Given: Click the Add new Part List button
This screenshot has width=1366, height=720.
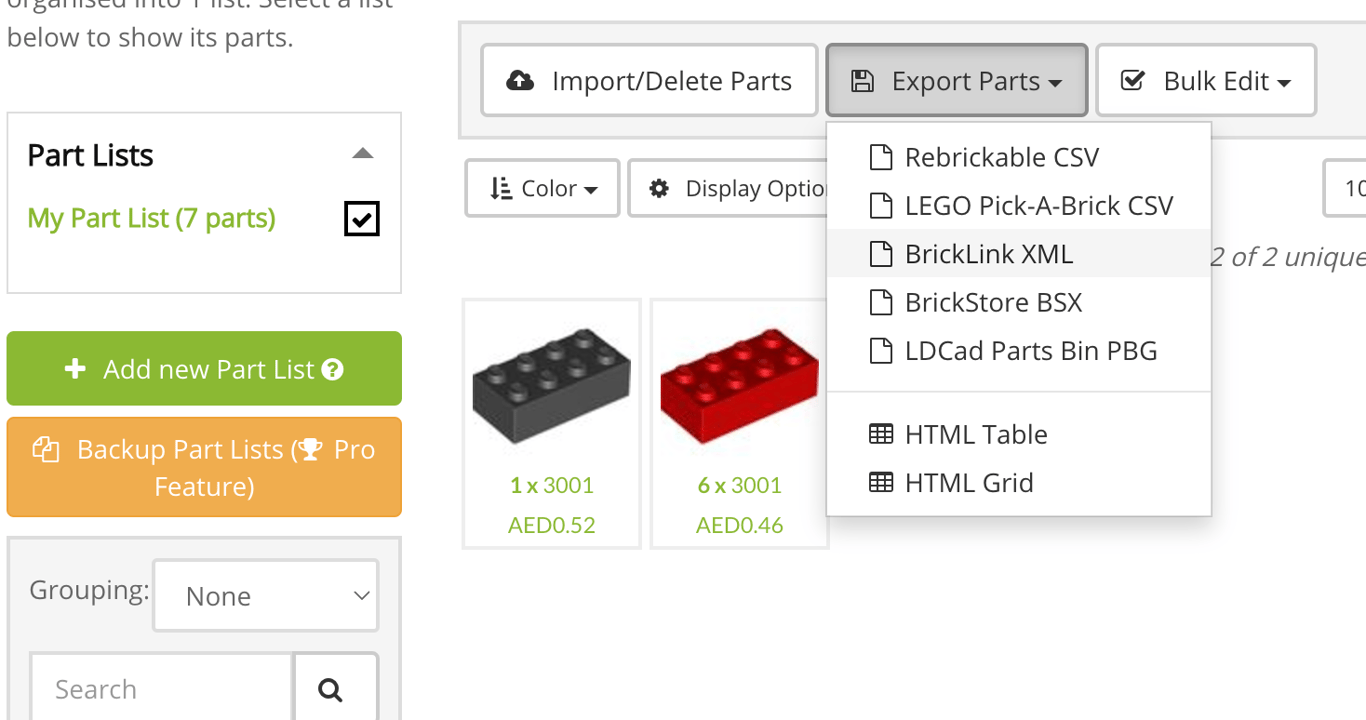Looking at the screenshot, I should (204, 369).
